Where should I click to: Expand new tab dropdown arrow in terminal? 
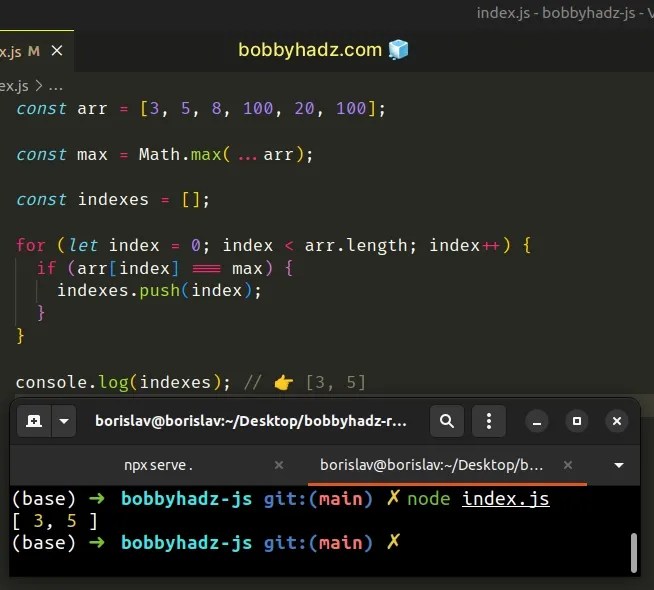(64, 421)
